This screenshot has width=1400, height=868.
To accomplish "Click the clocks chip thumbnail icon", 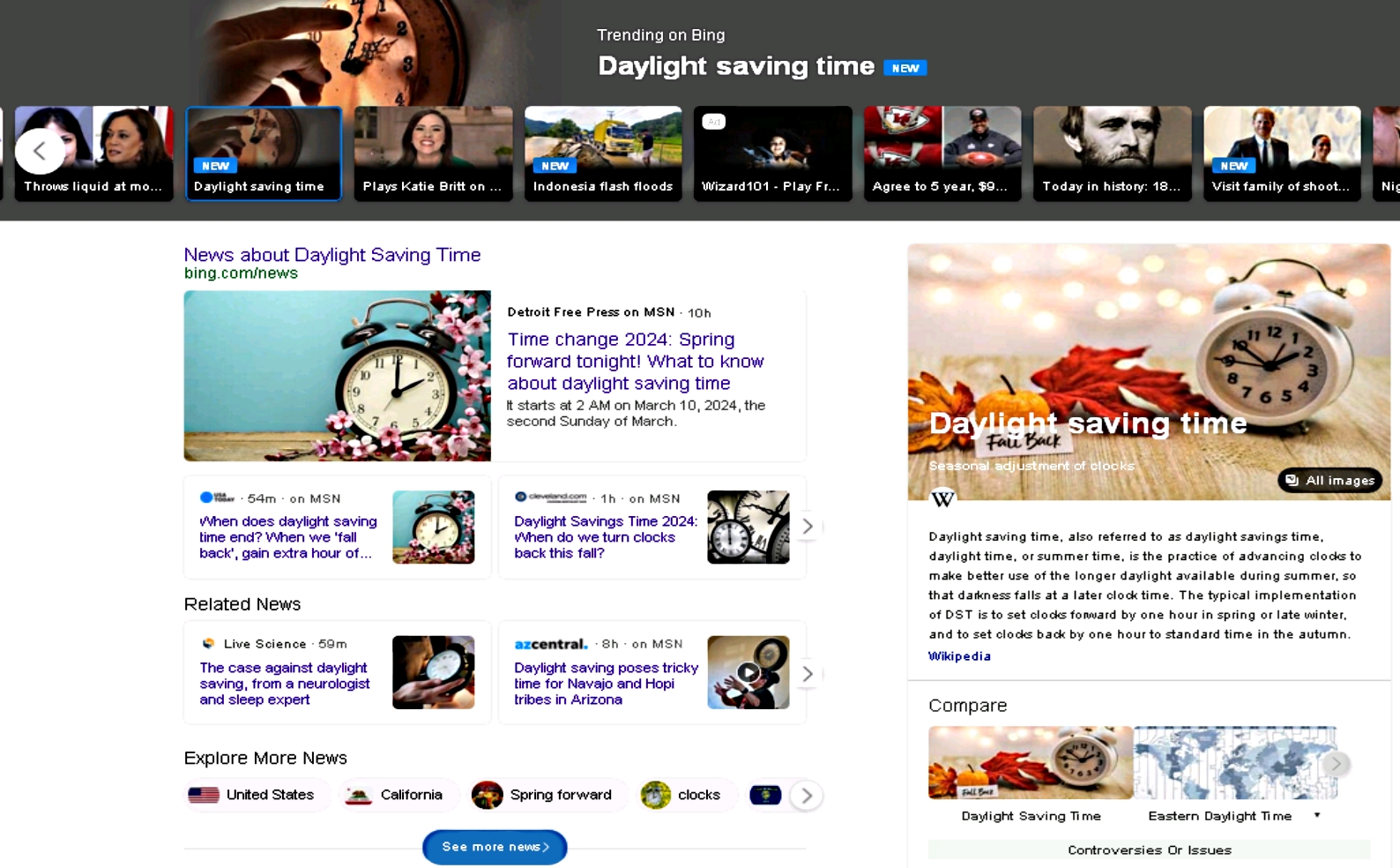I will [656, 795].
